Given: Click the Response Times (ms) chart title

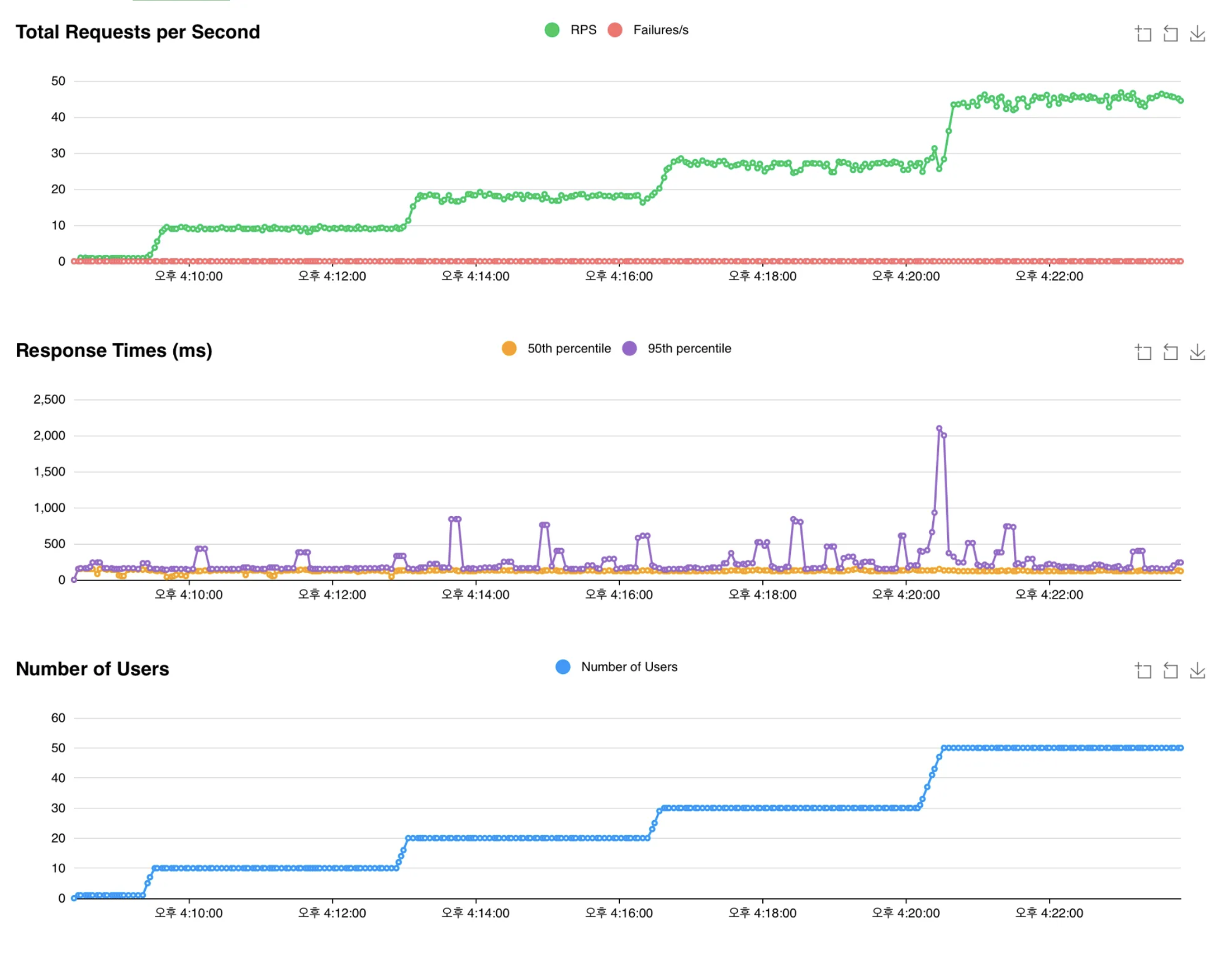Looking at the screenshot, I should point(114,350).
